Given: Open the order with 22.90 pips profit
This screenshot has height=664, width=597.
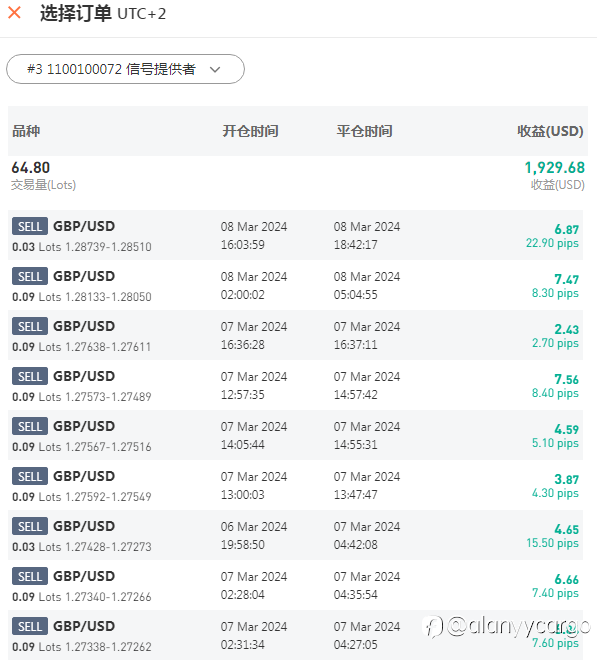Looking at the screenshot, I should [296, 235].
